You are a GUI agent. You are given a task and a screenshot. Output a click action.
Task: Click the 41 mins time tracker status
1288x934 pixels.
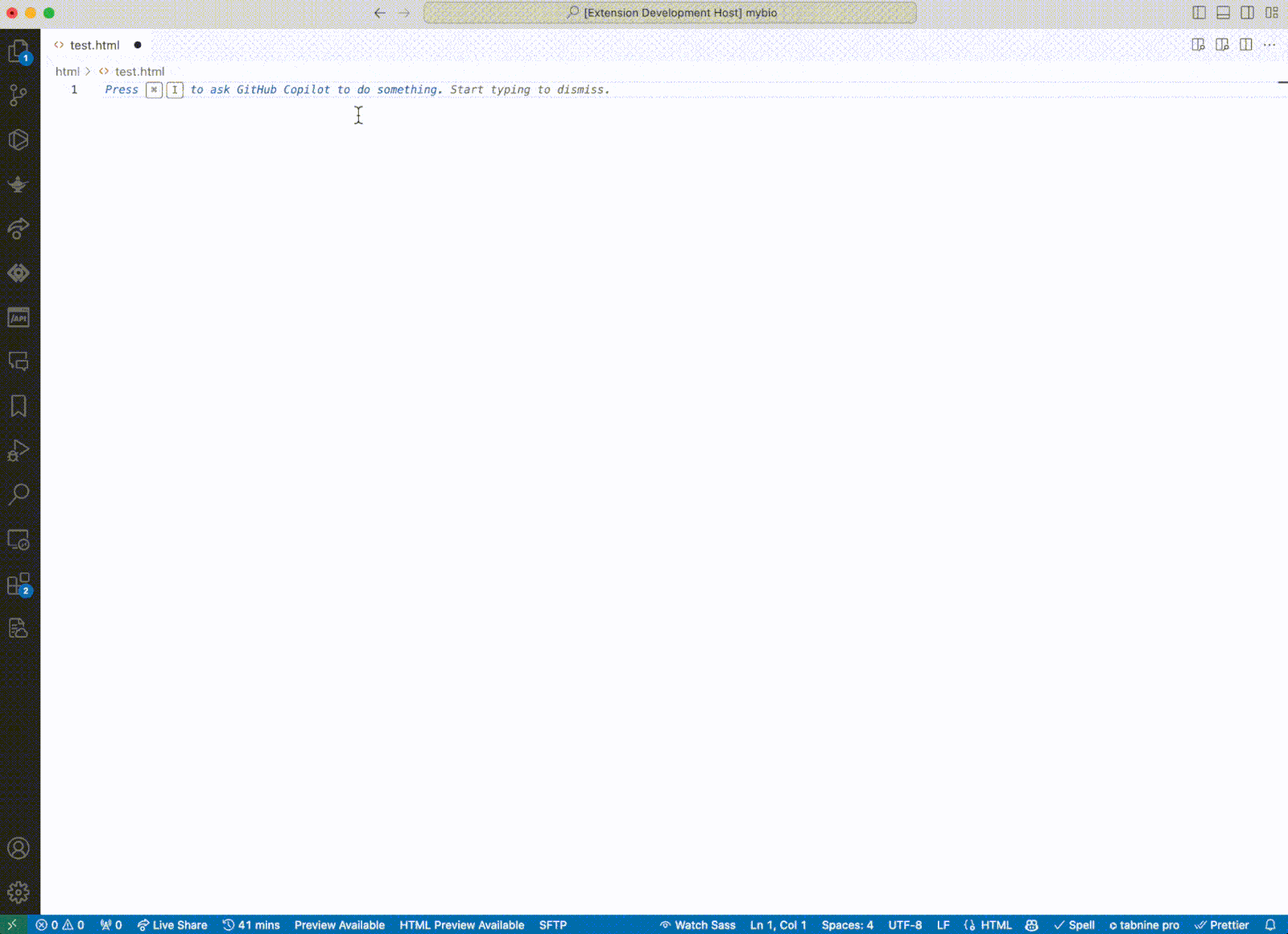[x=251, y=924]
